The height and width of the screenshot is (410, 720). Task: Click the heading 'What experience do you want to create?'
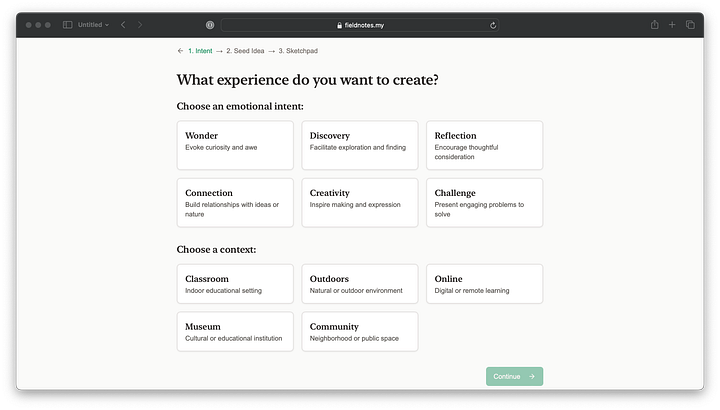click(x=307, y=80)
